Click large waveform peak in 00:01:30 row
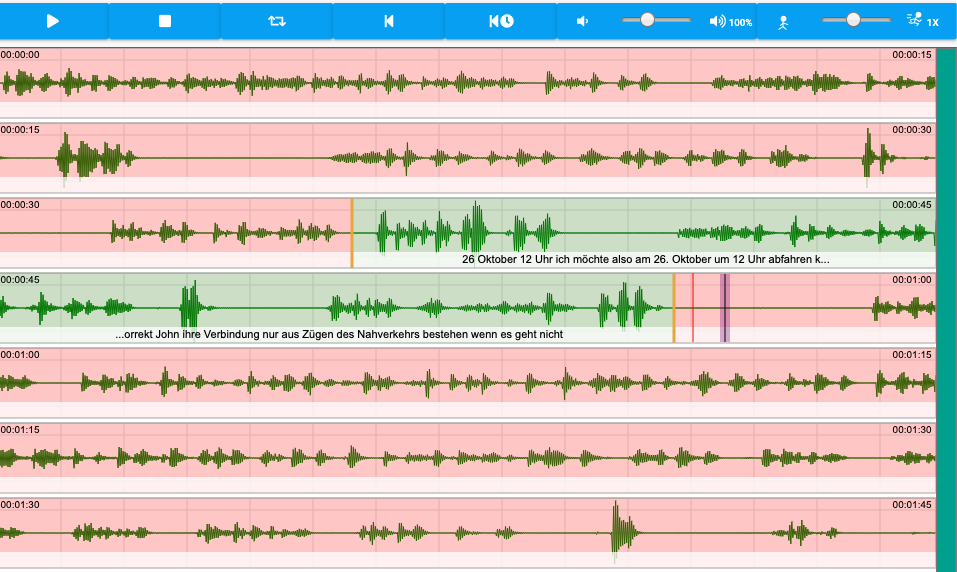Viewport: 957px width, 572px height. [616, 527]
